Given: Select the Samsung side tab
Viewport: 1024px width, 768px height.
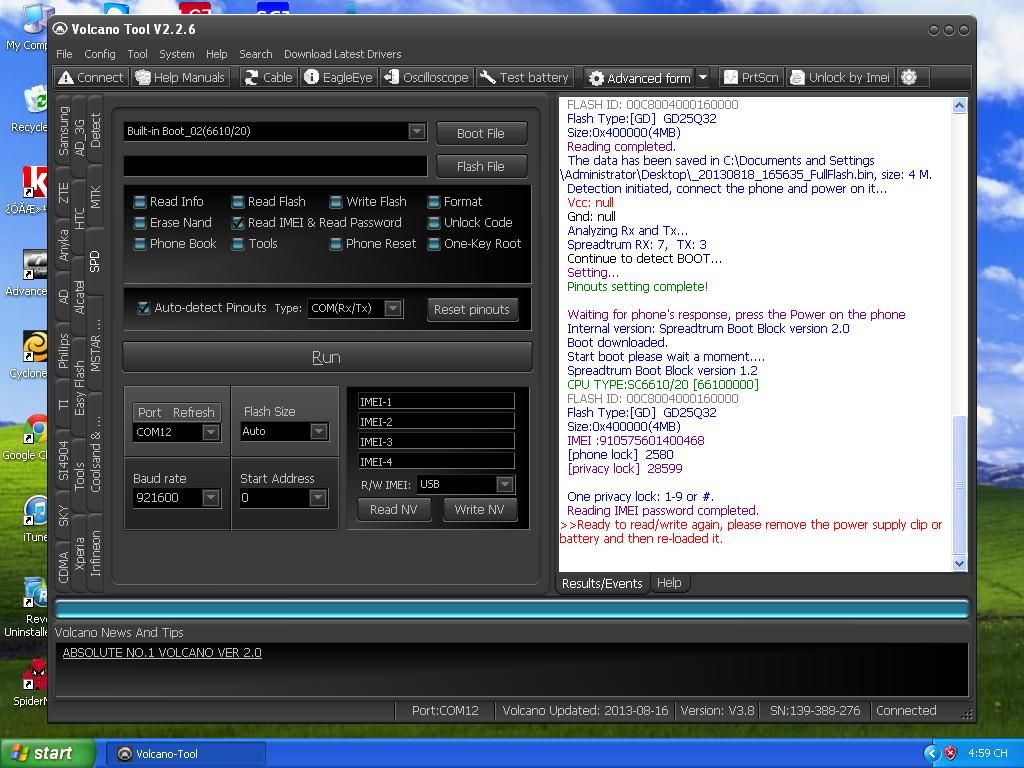Looking at the screenshot, I should 63,131.
